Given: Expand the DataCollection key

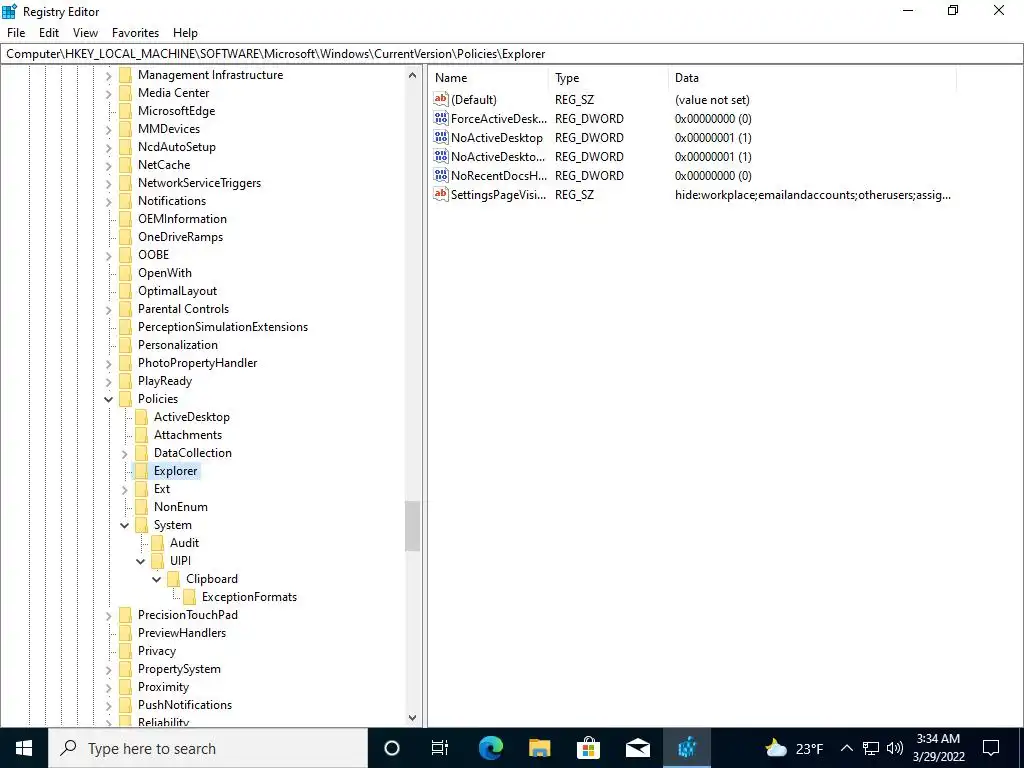Looking at the screenshot, I should click(x=125, y=453).
